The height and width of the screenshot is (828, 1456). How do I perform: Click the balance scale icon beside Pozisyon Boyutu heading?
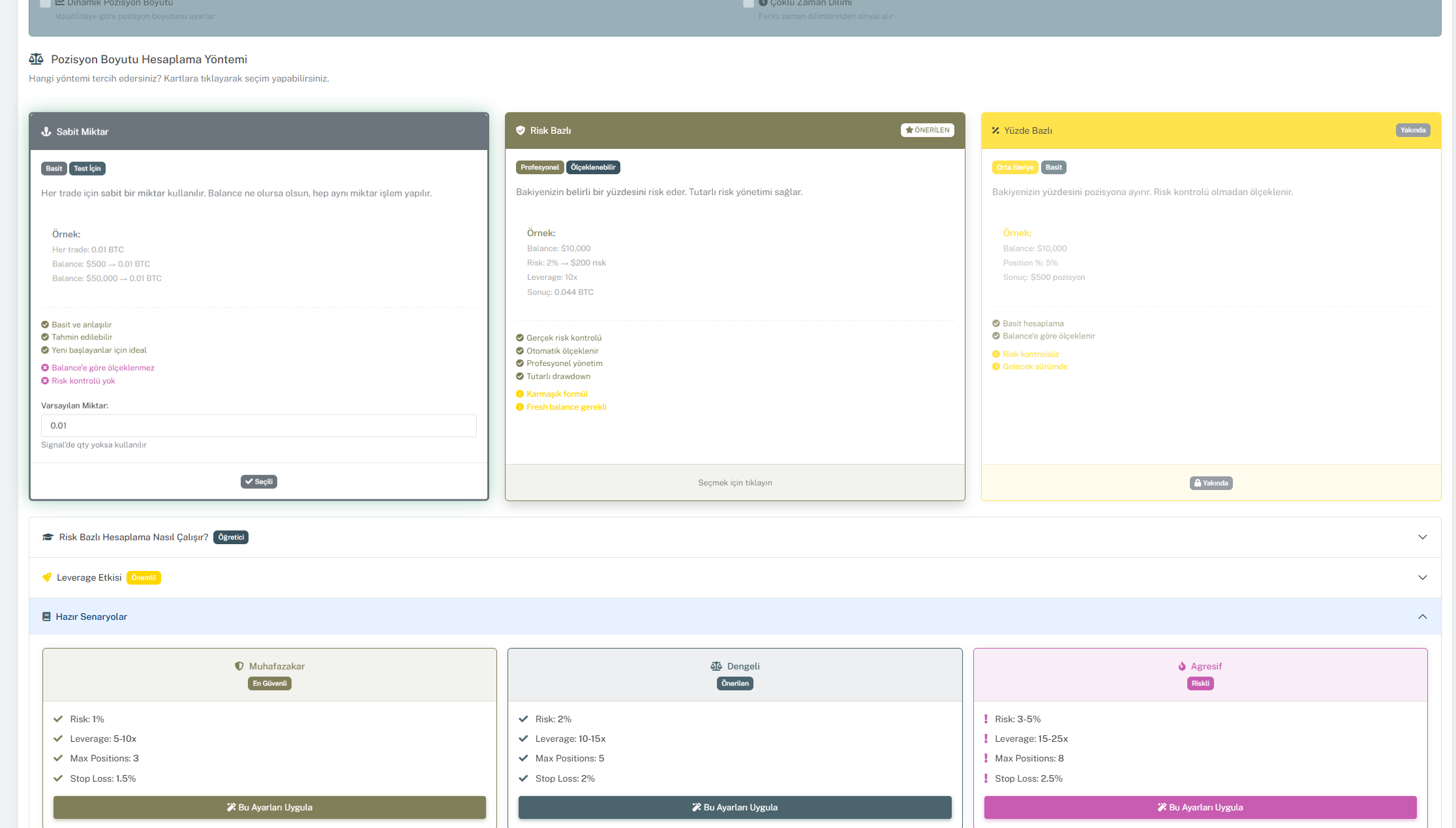[37, 59]
